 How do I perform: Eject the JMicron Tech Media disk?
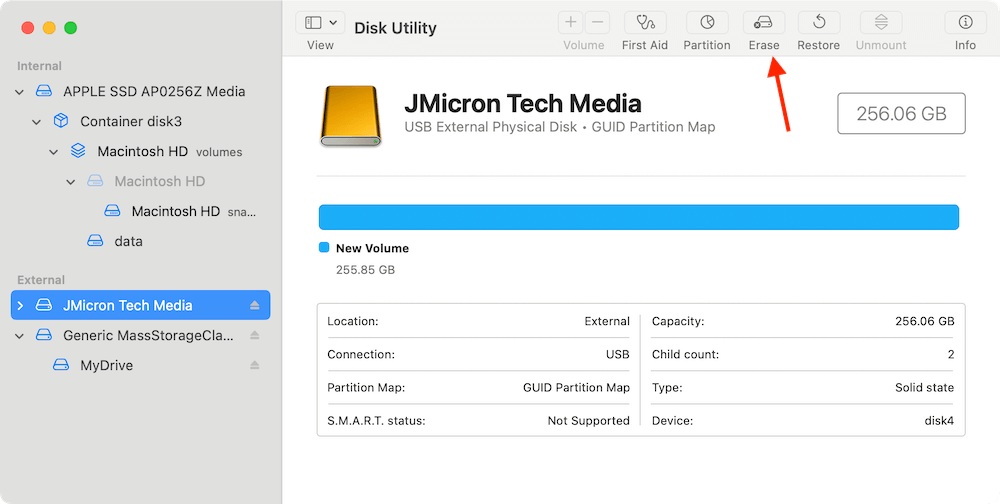coord(255,305)
